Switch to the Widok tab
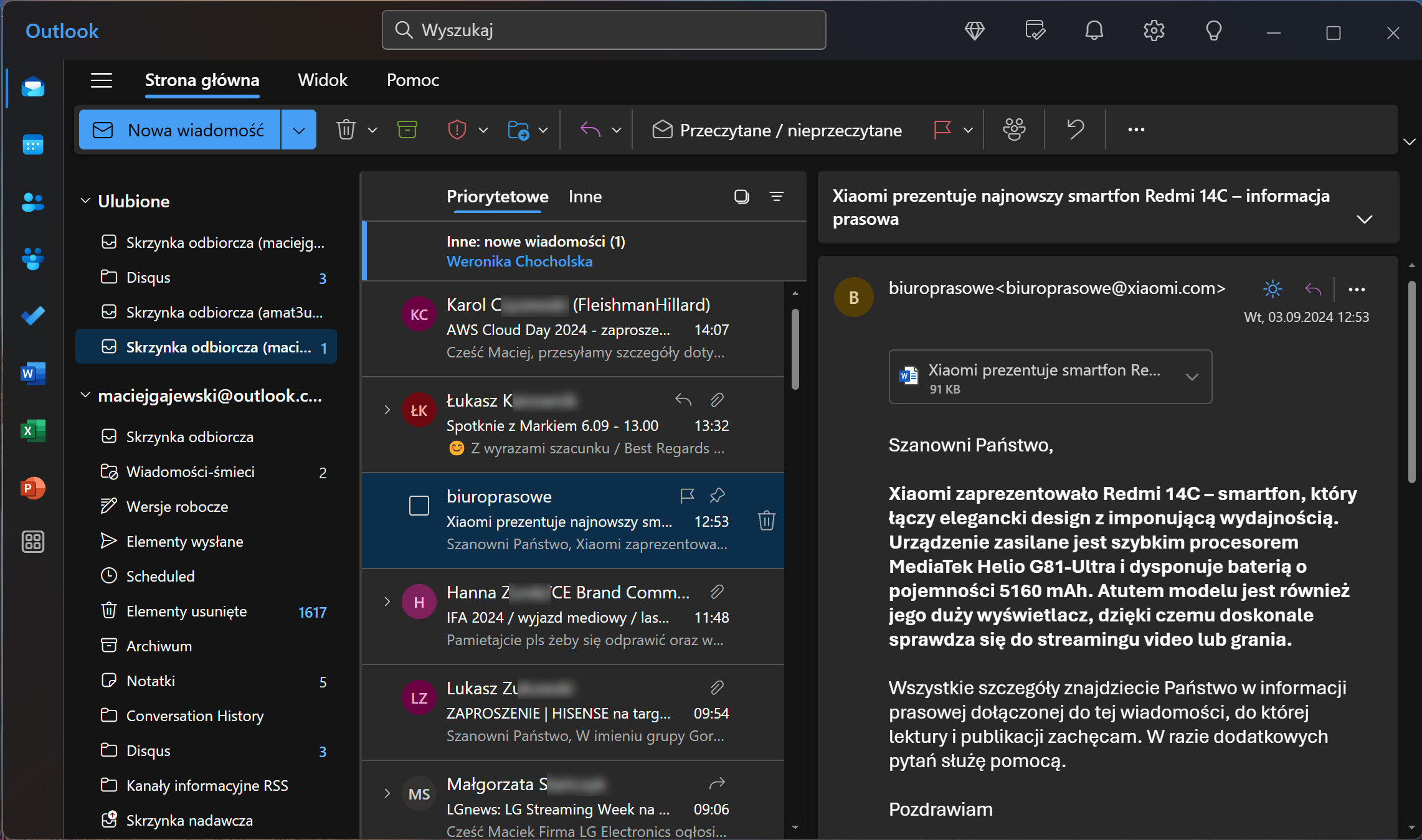 point(323,80)
